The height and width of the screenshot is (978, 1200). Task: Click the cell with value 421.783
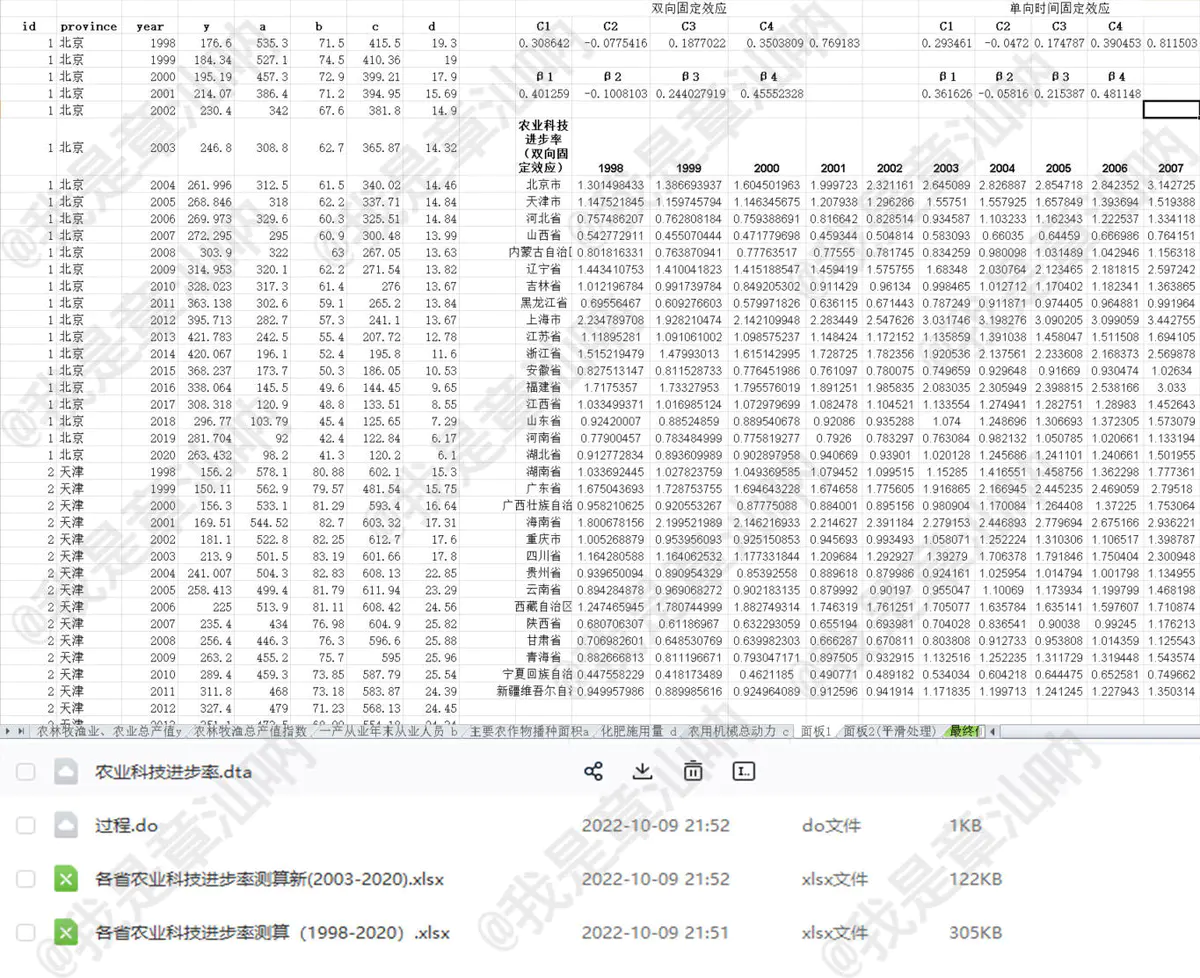[209, 337]
